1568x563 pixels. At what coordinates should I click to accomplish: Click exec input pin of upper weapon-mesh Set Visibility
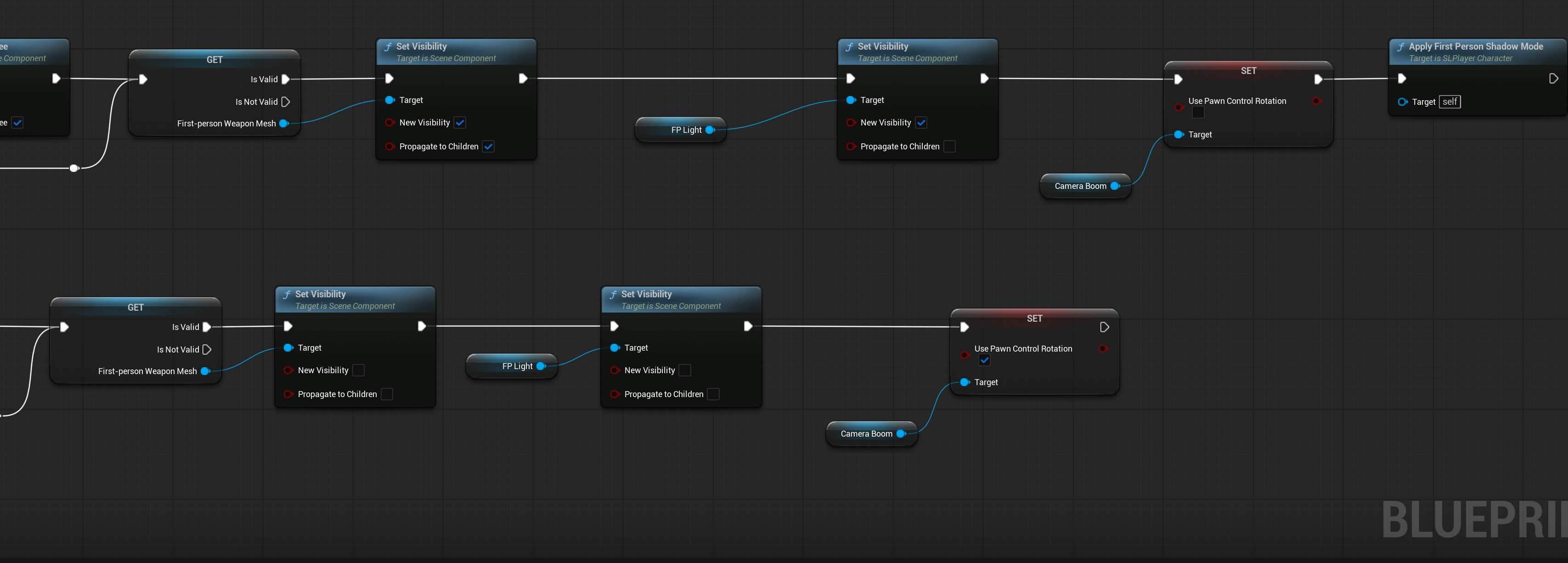pyautogui.click(x=389, y=79)
